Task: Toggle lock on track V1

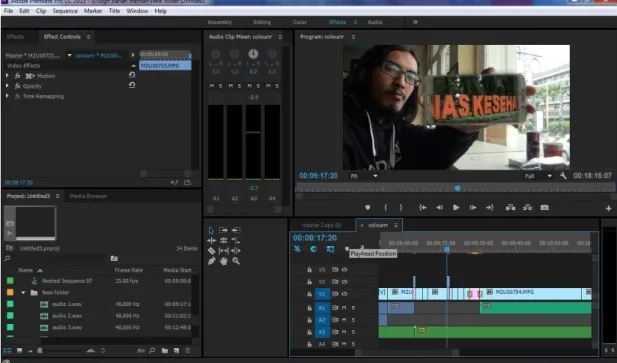Action: click(310, 294)
